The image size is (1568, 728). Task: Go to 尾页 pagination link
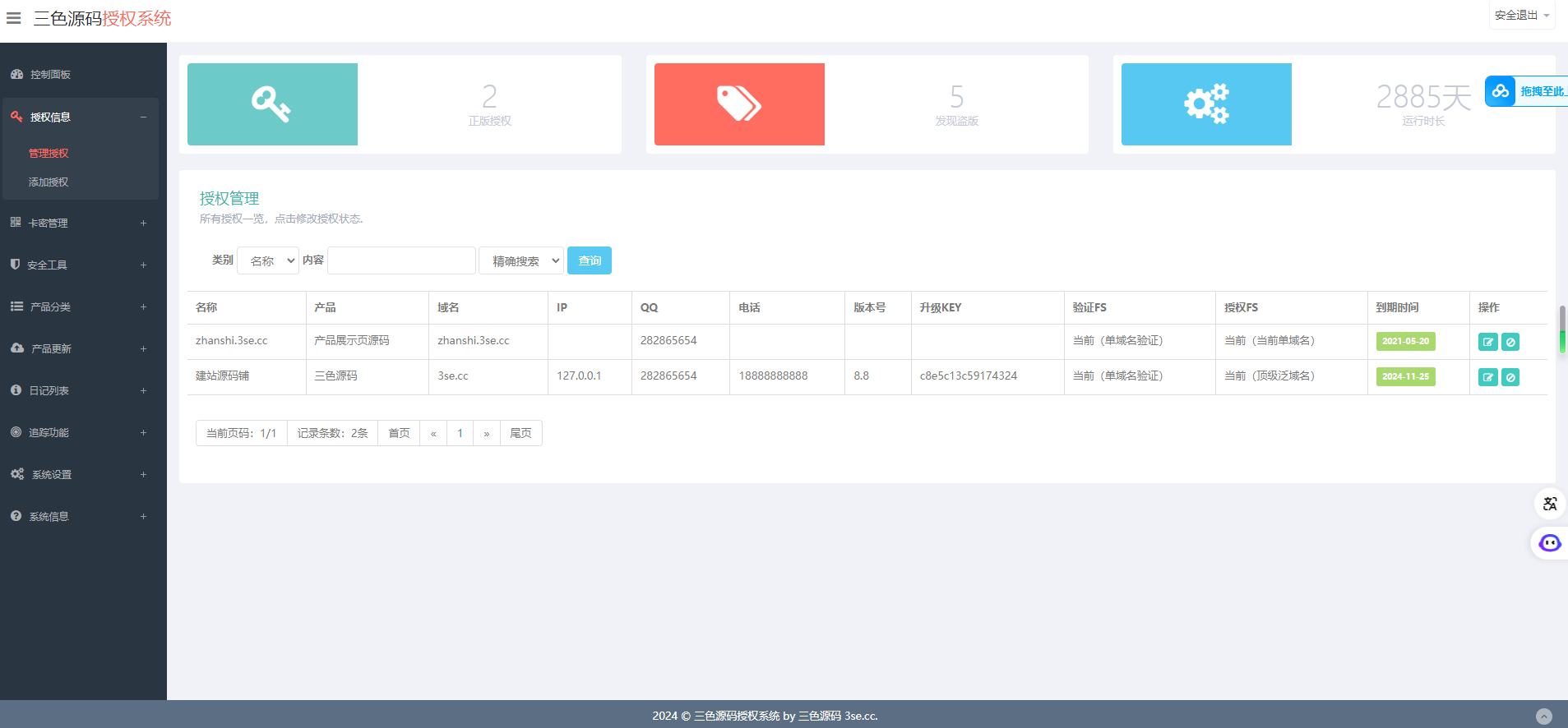pyautogui.click(x=521, y=433)
